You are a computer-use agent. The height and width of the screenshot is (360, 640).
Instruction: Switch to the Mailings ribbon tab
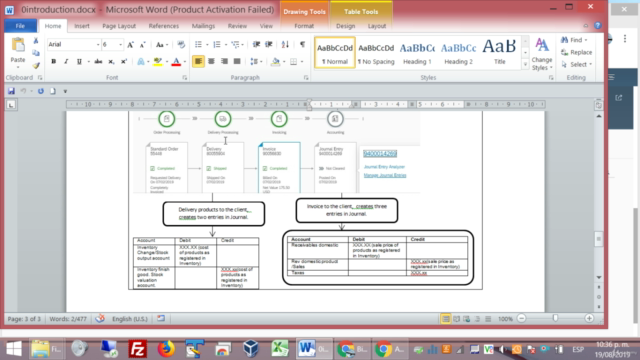[203, 26]
